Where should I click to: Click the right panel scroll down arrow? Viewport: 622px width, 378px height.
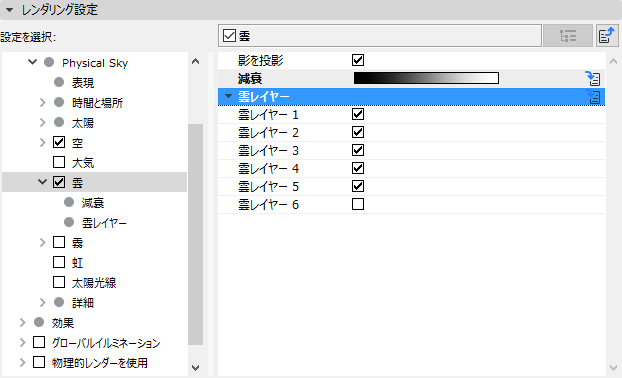[613, 368]
